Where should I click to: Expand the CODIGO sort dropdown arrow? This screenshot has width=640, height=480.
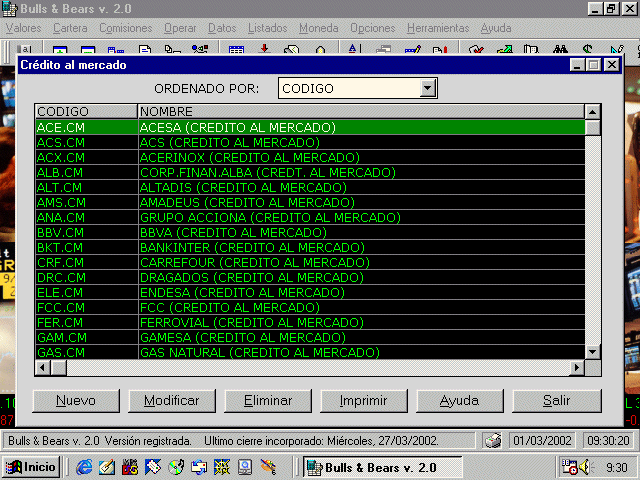pos(427,88)
